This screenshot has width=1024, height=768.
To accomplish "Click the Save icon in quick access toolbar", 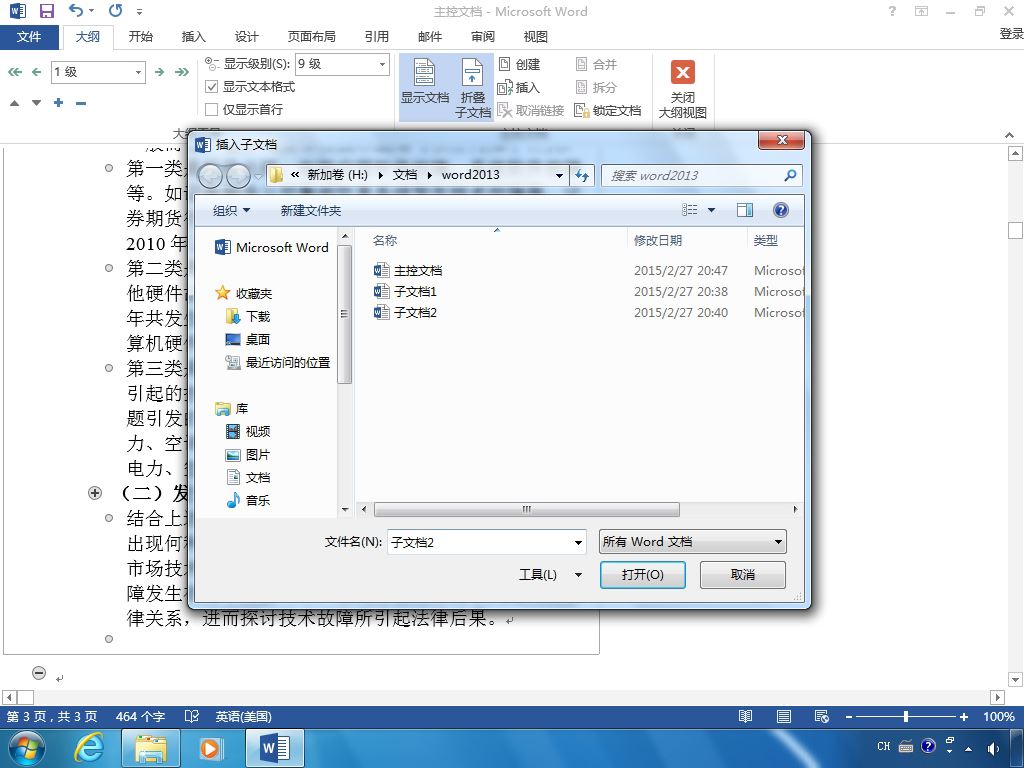I will click(x=46, y=10).
